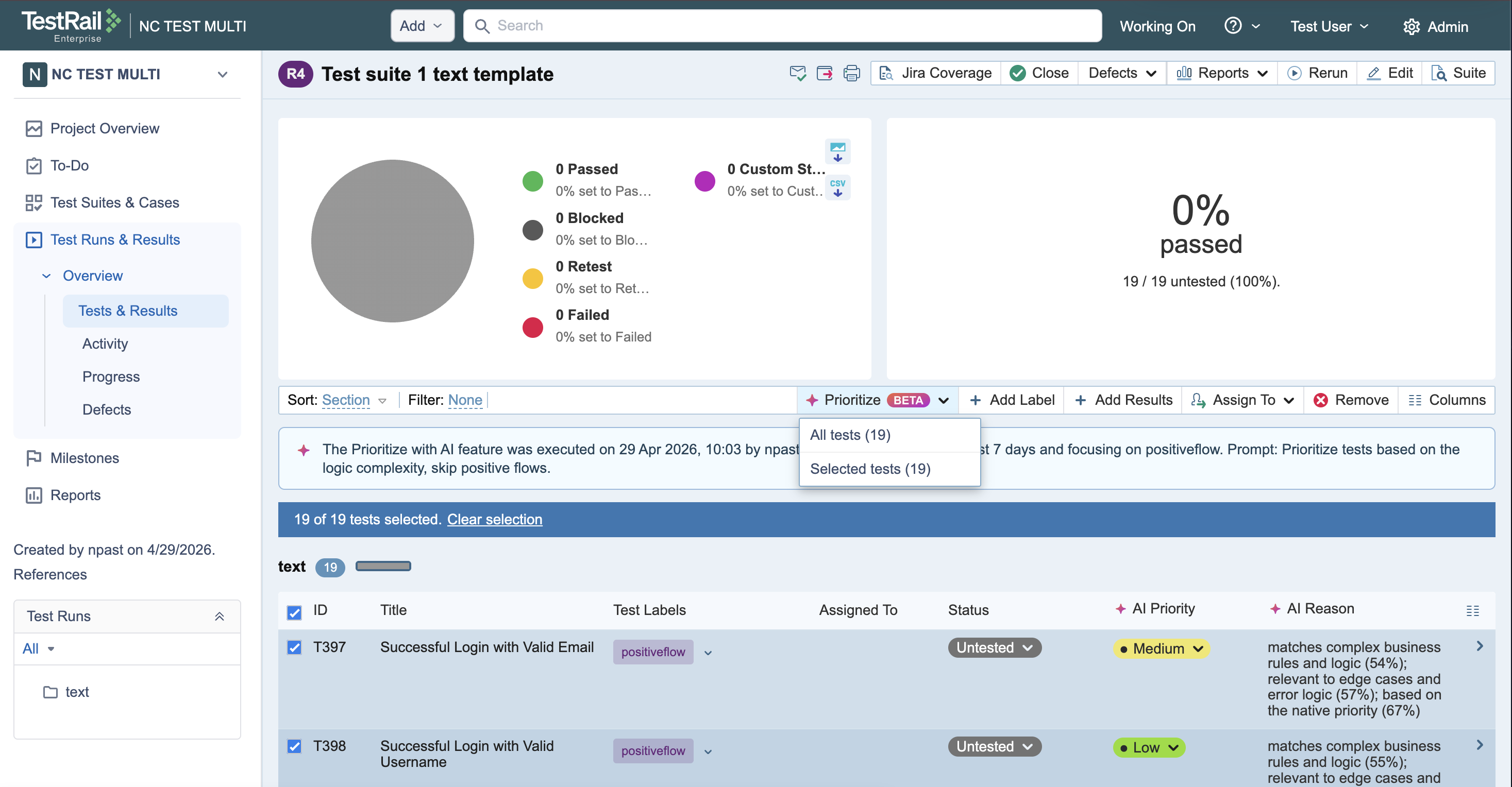Open Tests & Results sub-item
This screenshot has height=787, width=1512.
pos(145,311)
